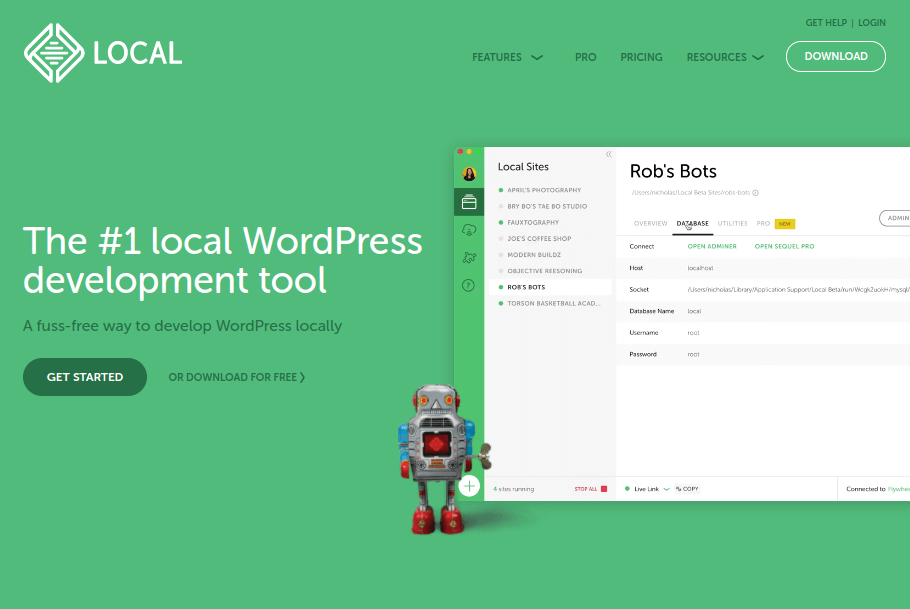Click the Rob's Bots site title

(x=673, y=171)
